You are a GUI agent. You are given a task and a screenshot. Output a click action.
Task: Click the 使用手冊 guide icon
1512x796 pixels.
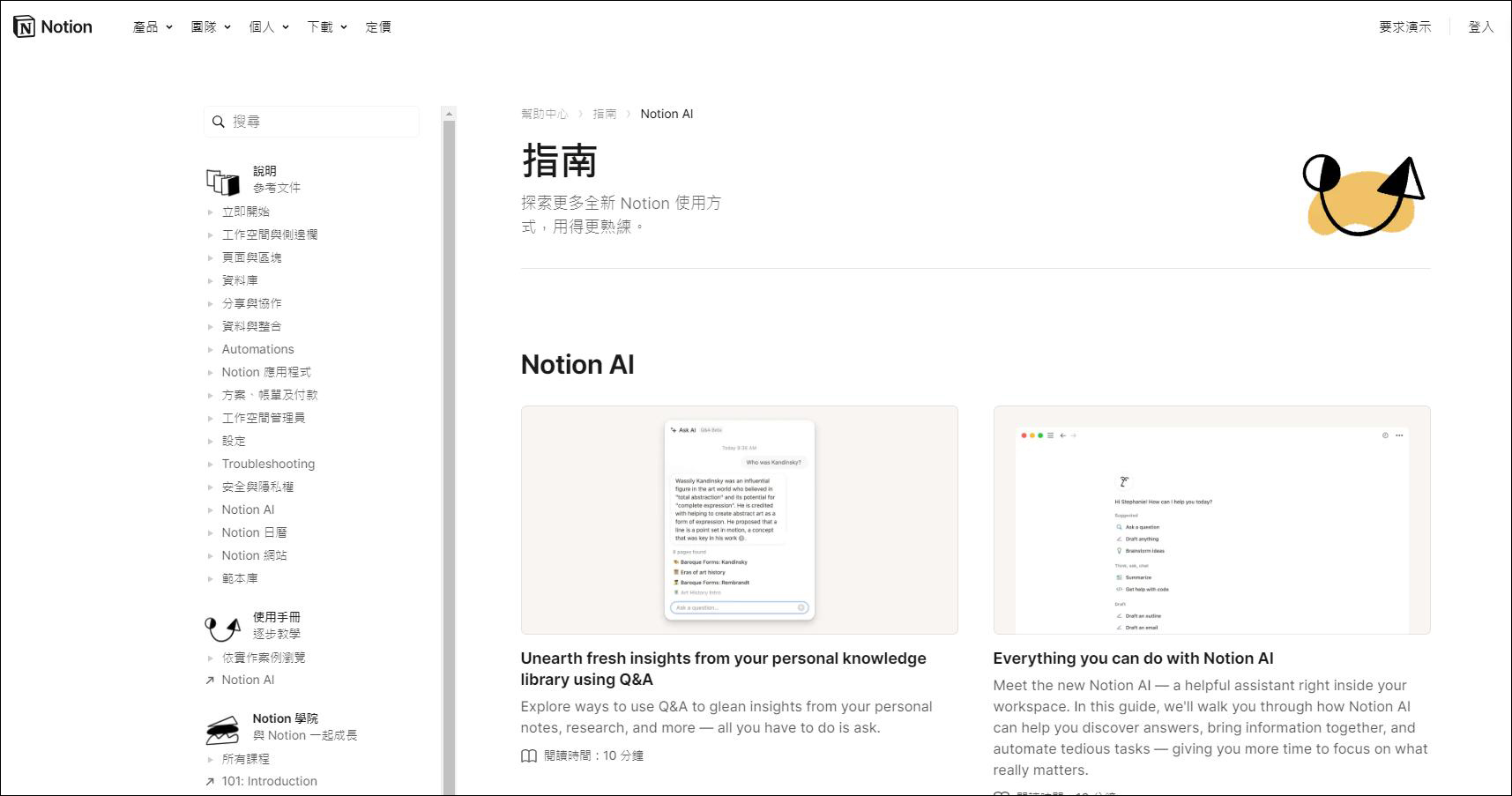pyautogui.click(x=223, y=628)
